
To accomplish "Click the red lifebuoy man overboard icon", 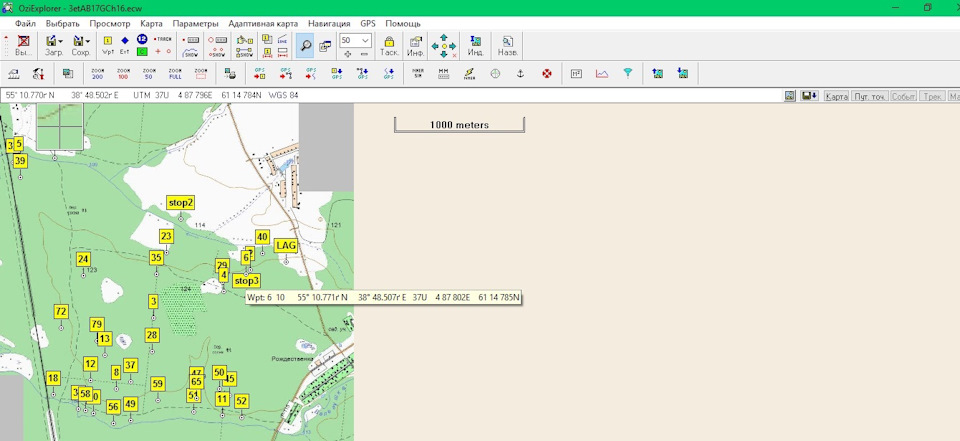I will click(x=547, y=74).
